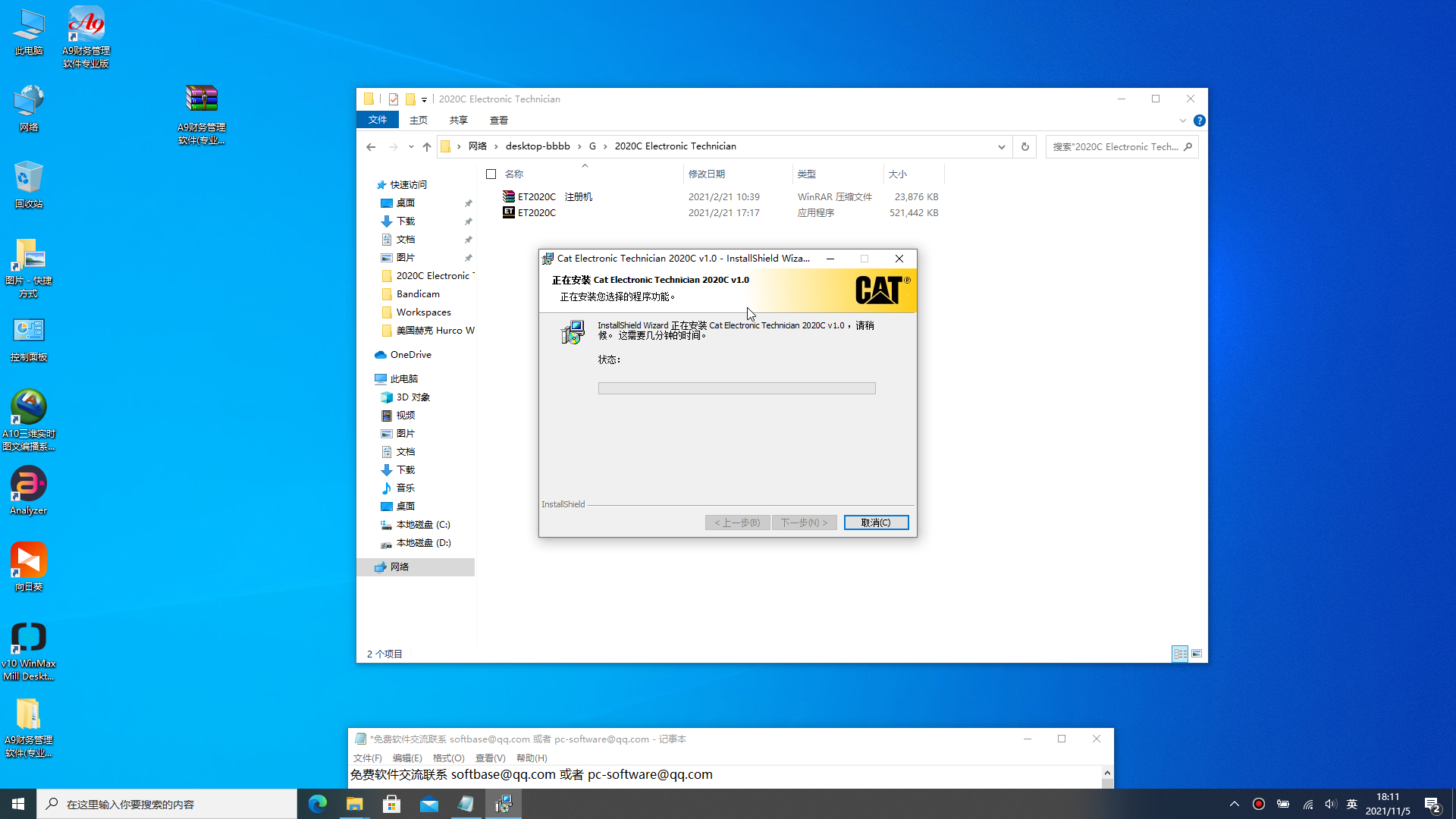Show hidden tray icons chevron

1235,804
